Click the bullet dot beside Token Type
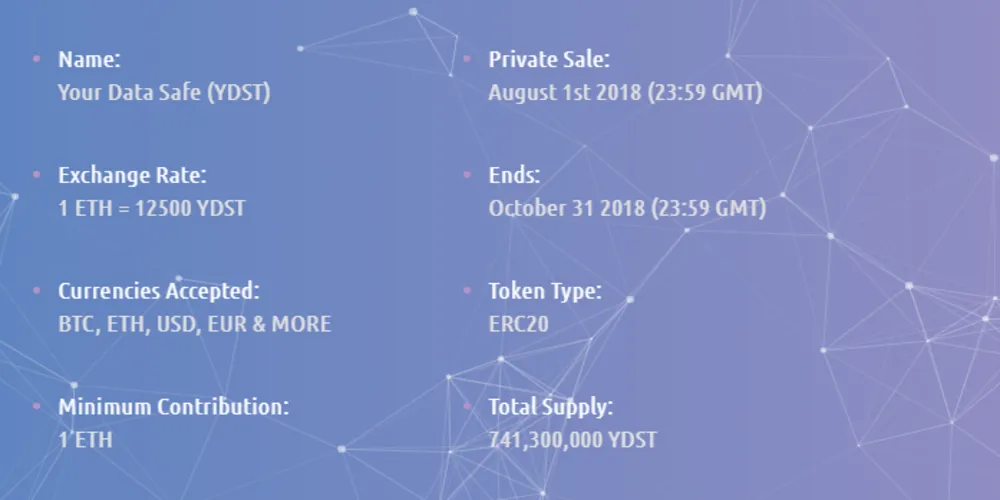 pos(467,290)
